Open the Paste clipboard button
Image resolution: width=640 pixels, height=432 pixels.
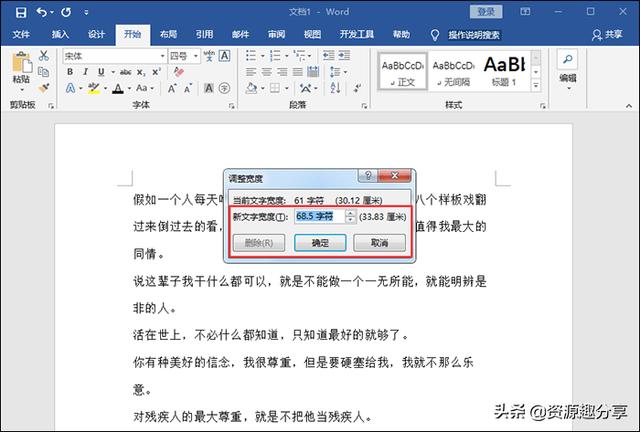tap(21, 71)
